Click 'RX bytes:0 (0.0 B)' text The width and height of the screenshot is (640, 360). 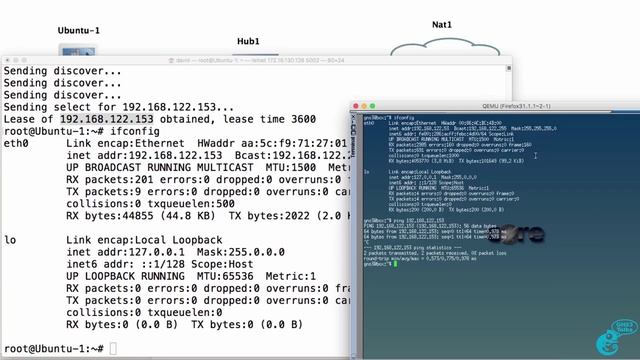(122, 325)
